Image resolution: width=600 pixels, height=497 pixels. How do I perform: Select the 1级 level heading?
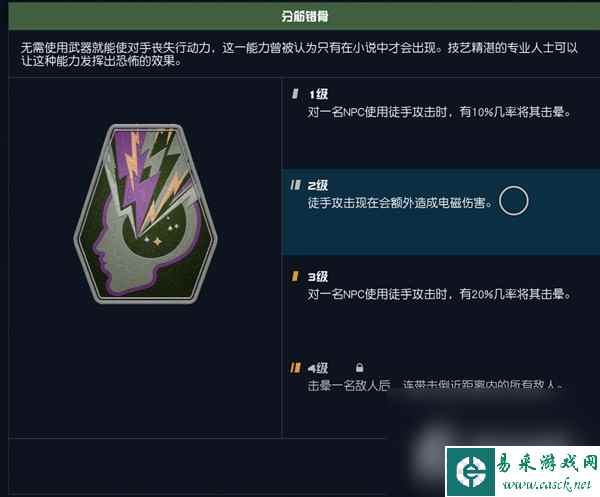pos(318,94)
